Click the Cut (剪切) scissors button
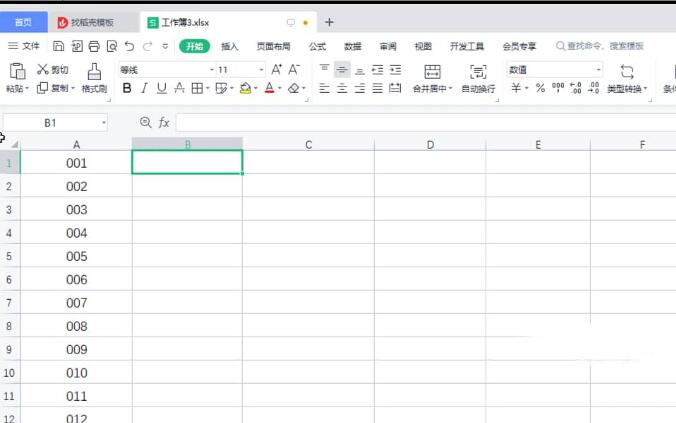676x423 pixels. pos(52,69)
